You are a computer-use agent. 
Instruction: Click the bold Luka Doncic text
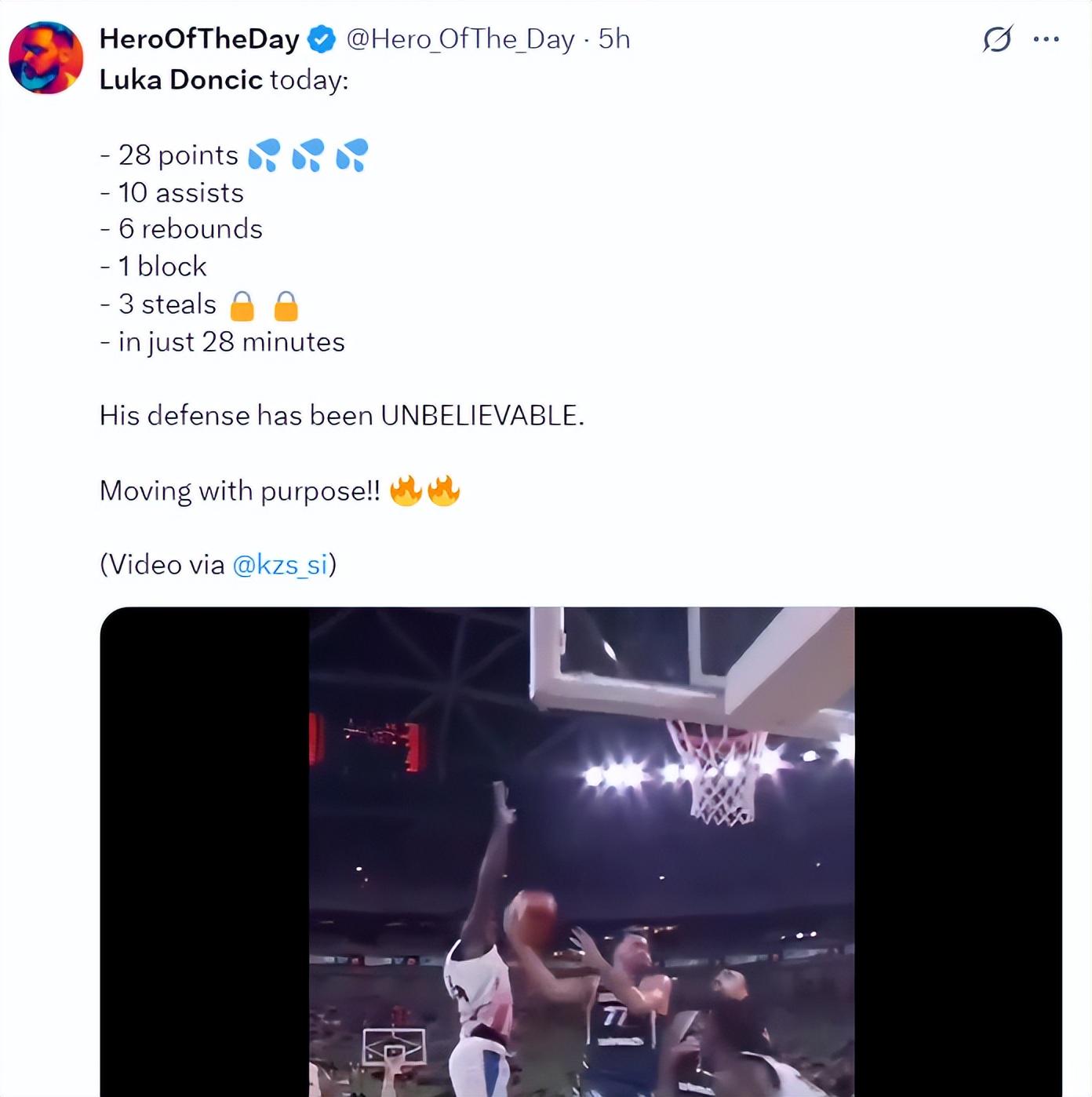pos(180,80)
